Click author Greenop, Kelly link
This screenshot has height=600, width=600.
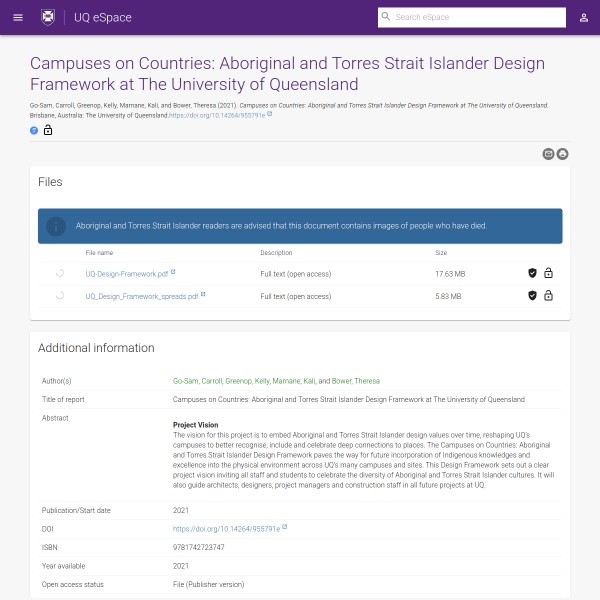coord(249,381)
